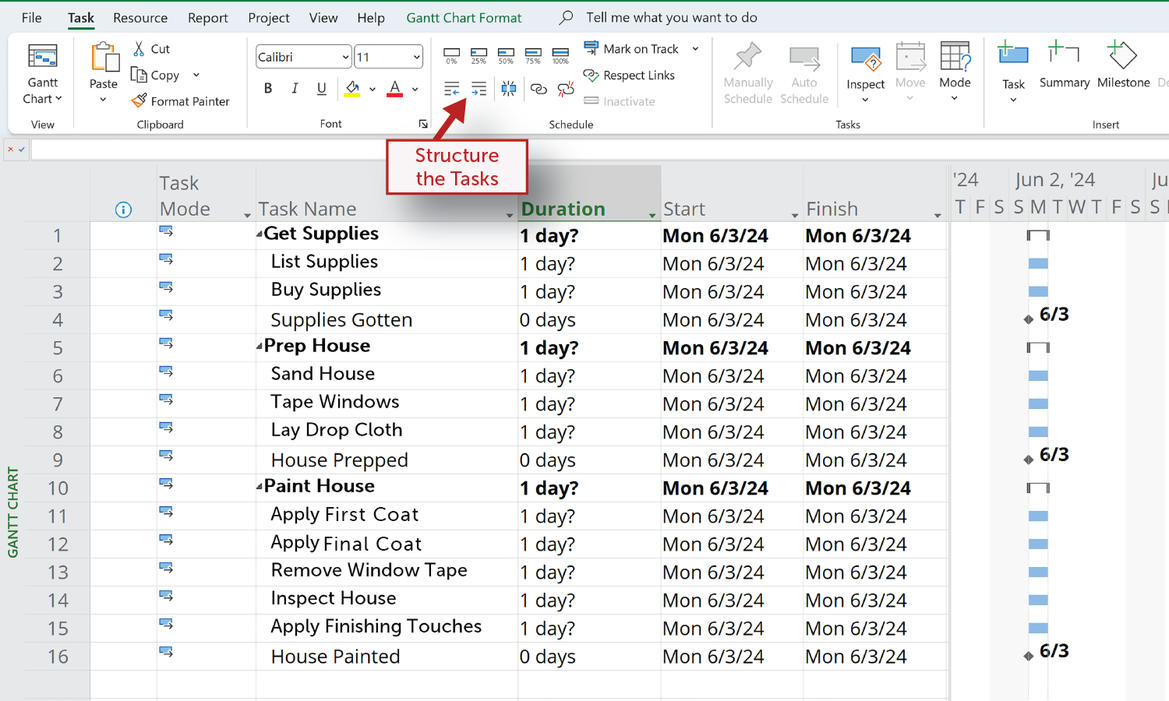This screenshot has height=701, width=1169.
Task: Collapse the Paint House summary task
Action: click(x=259, y=486)
